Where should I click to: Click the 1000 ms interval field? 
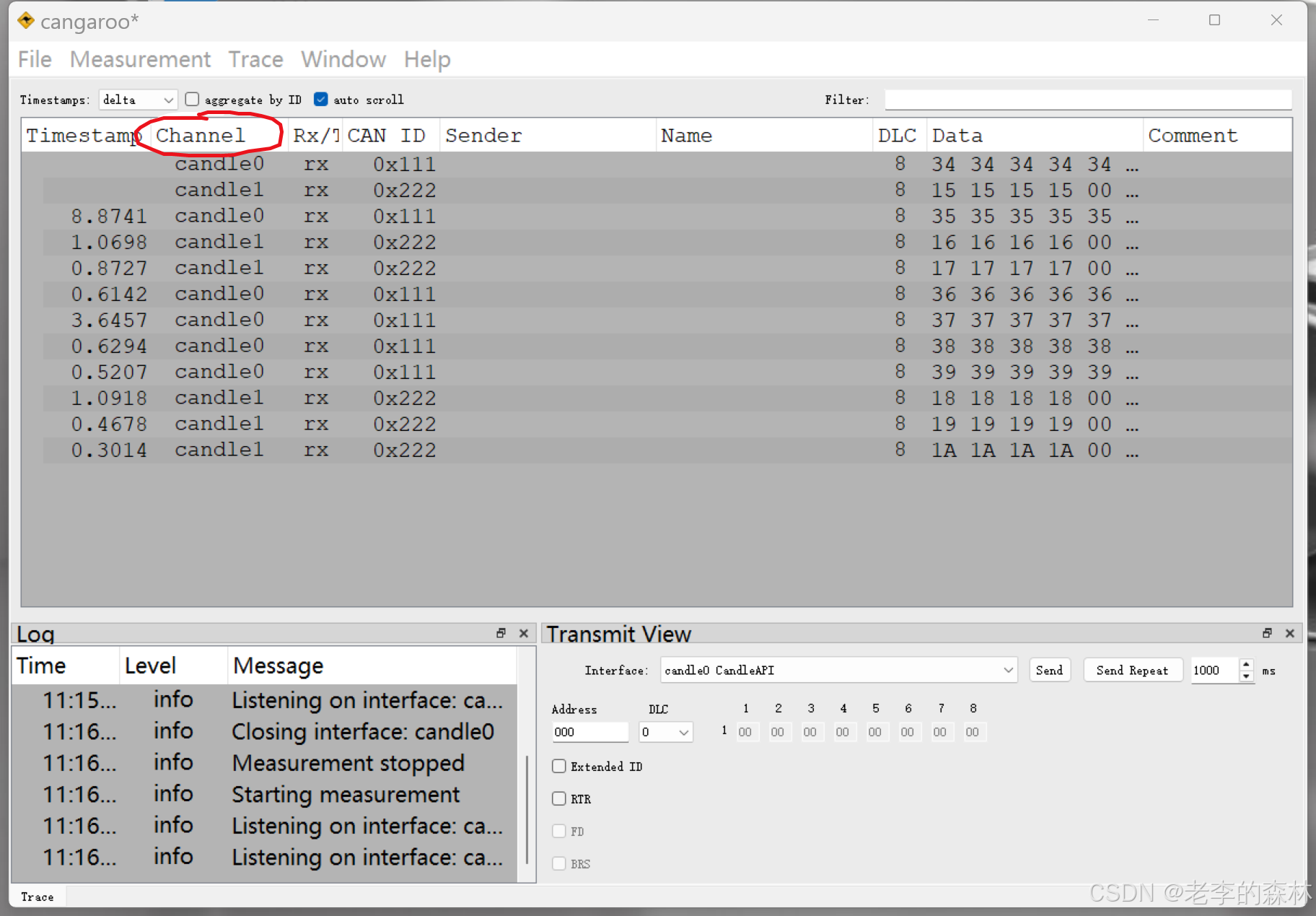[x=1214, y=670]
